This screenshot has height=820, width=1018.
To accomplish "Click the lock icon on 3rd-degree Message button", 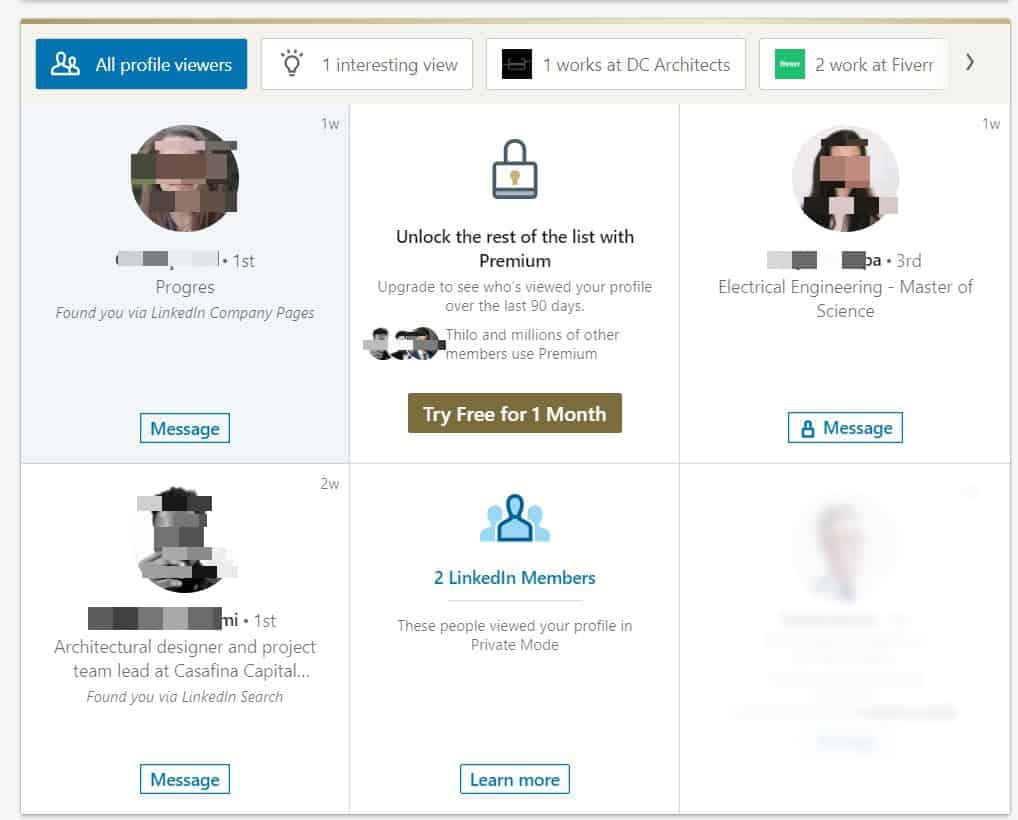I will [x=807, y=429].
